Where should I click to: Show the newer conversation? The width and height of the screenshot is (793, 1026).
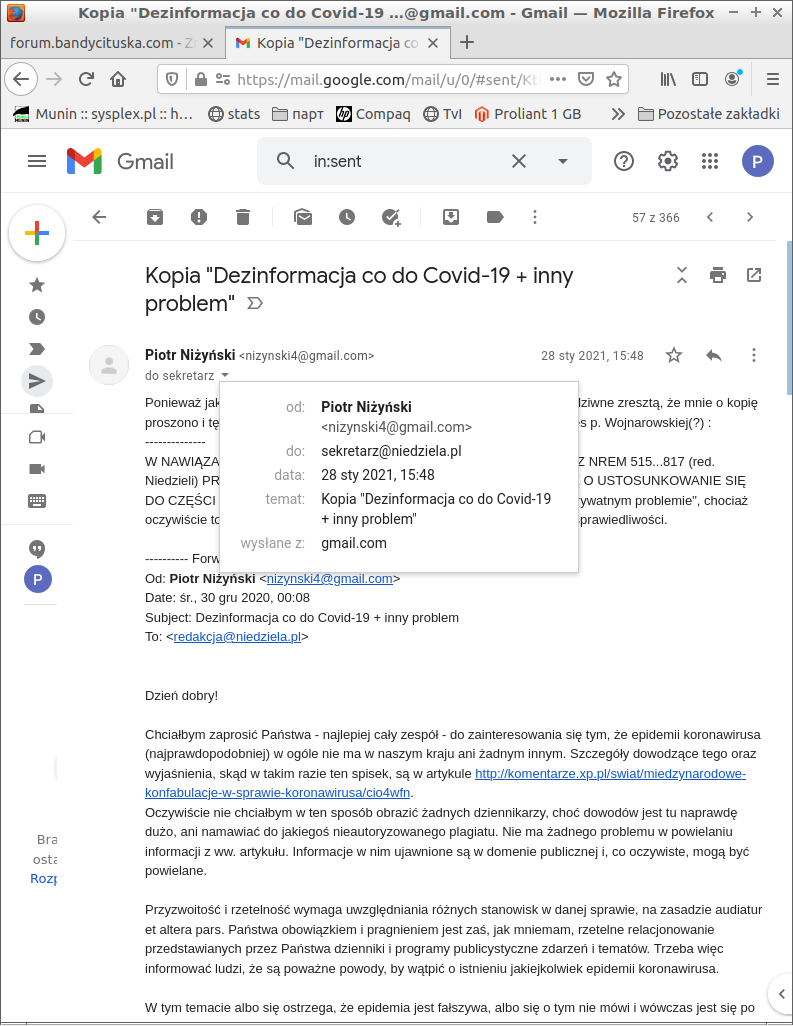pos(710,217)
